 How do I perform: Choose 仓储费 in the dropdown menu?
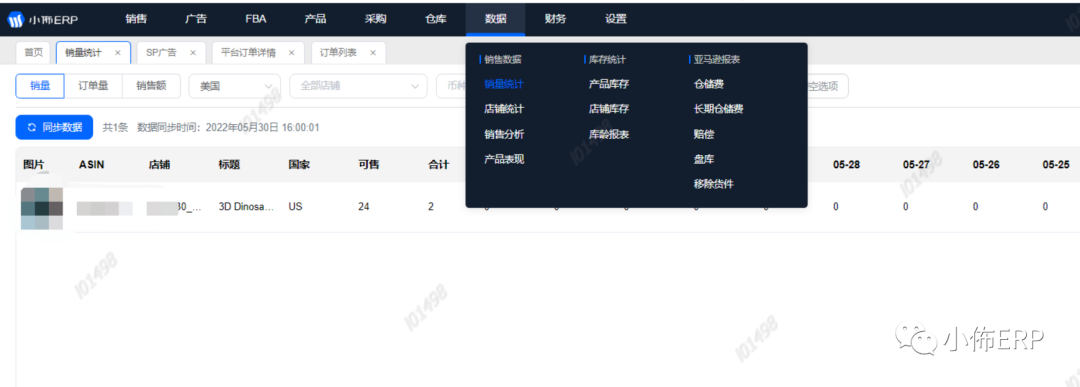709,85
